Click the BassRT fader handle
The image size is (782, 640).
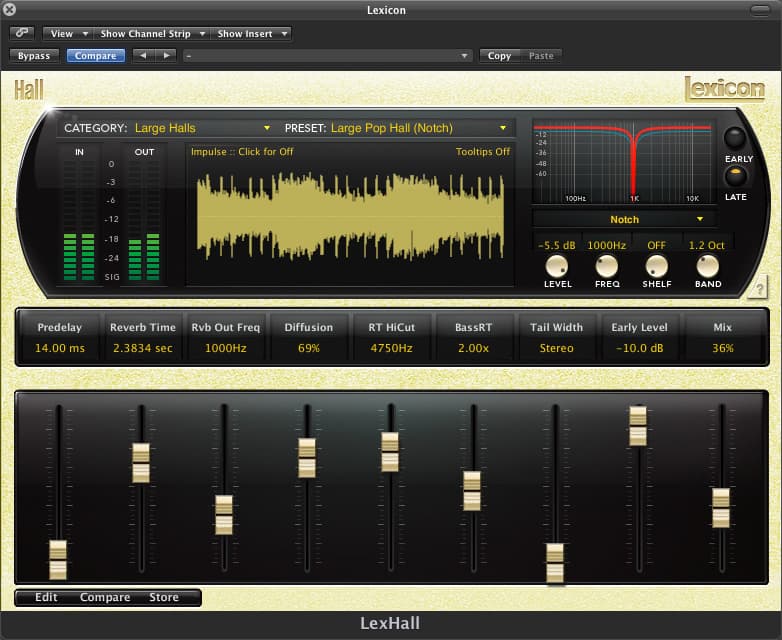(x=472, y=491)
